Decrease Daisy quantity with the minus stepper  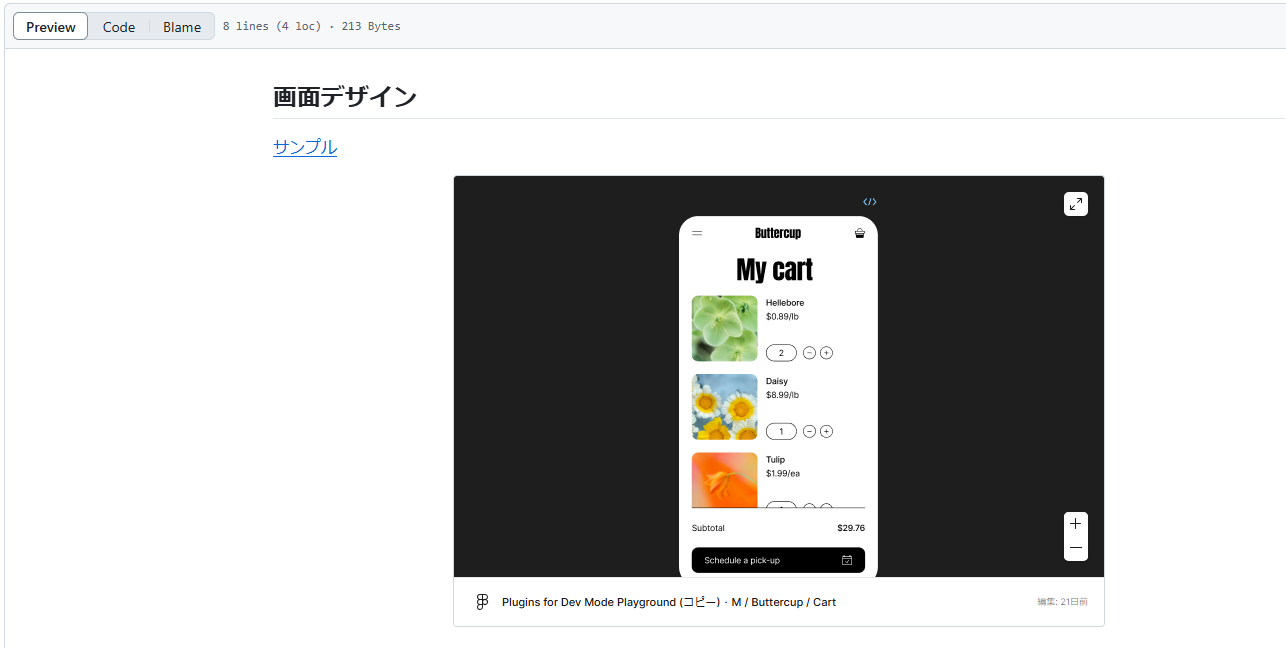(x=809, y=431)
